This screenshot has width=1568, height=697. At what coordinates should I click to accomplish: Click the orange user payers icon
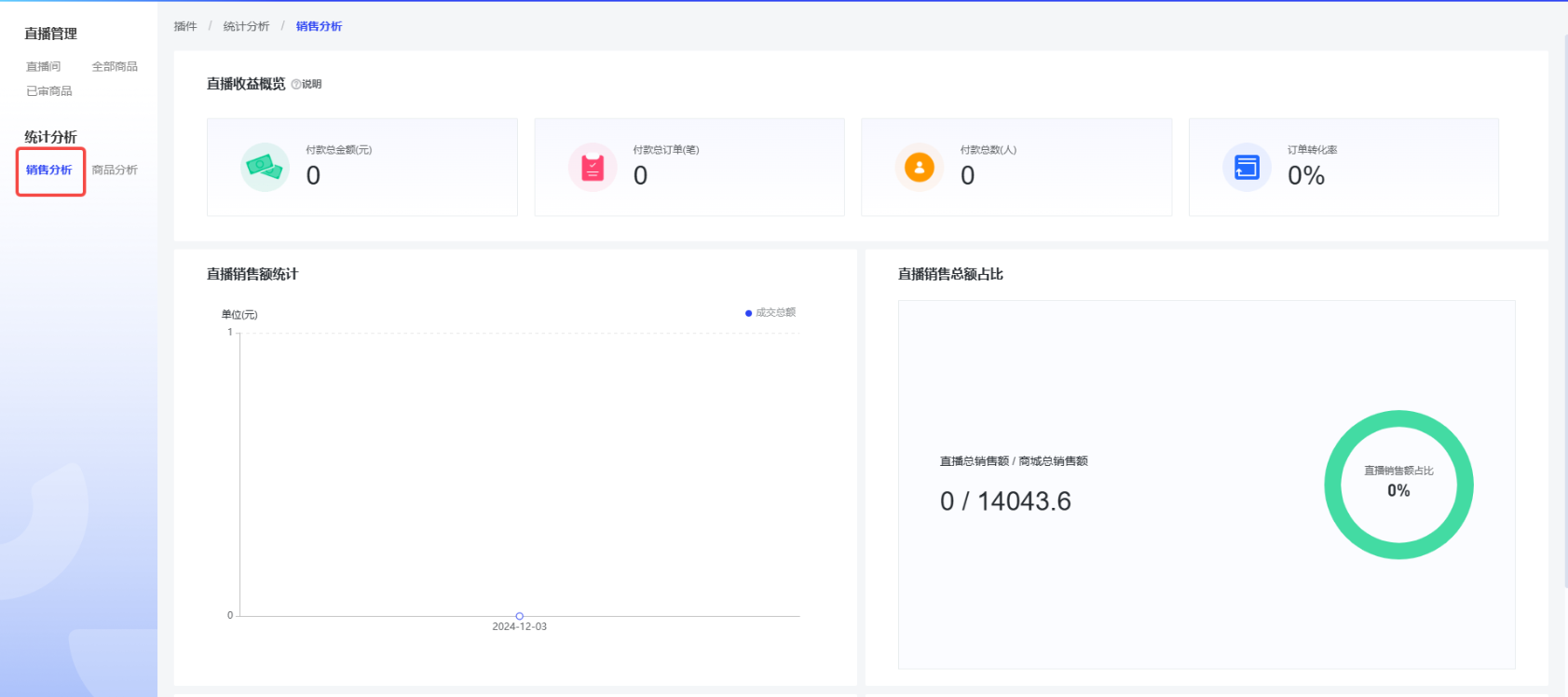(920, 168)
